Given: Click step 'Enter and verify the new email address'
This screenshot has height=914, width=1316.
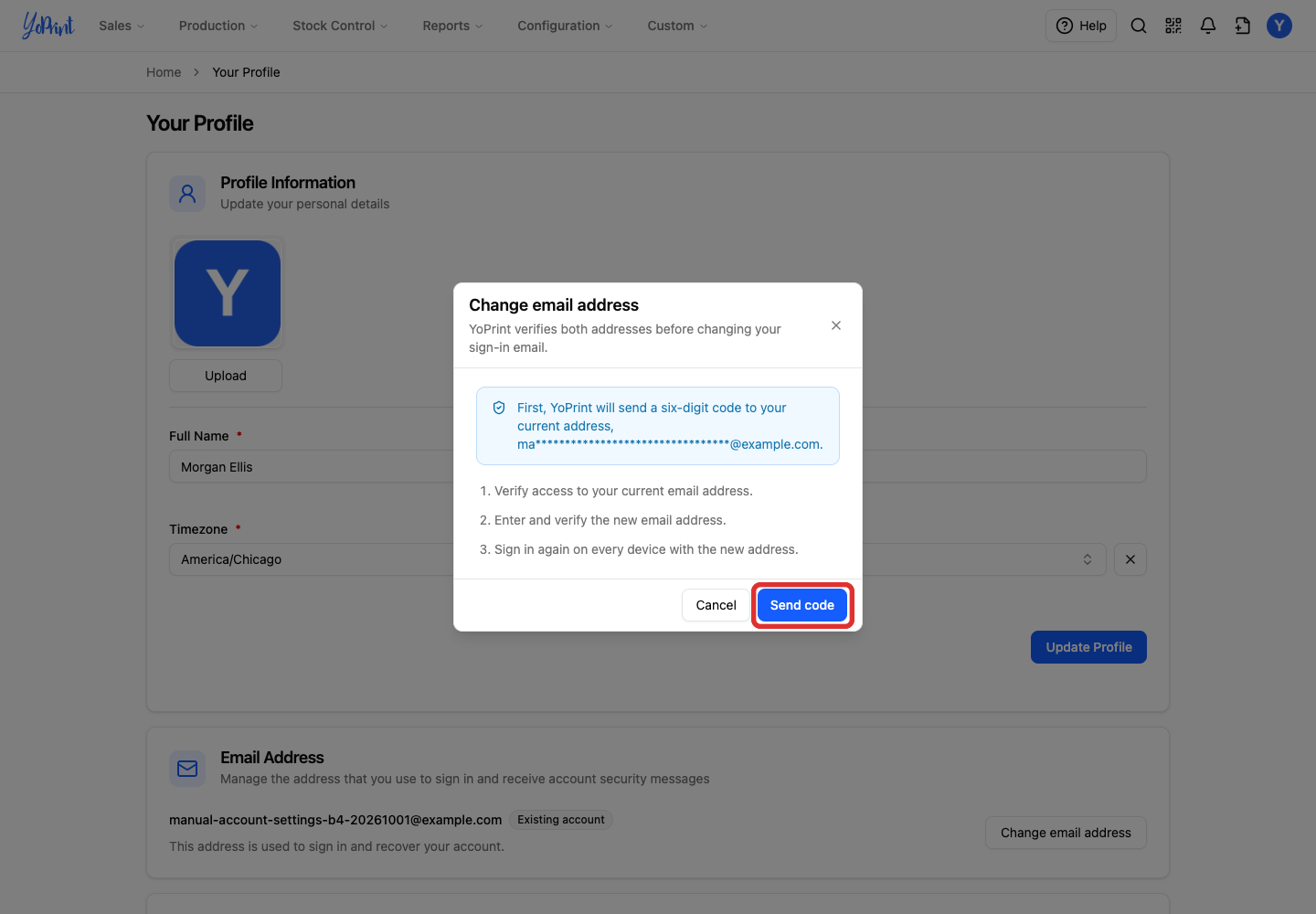Looking at the screenshot, I should pyautogui.click(x=610, y=520).
